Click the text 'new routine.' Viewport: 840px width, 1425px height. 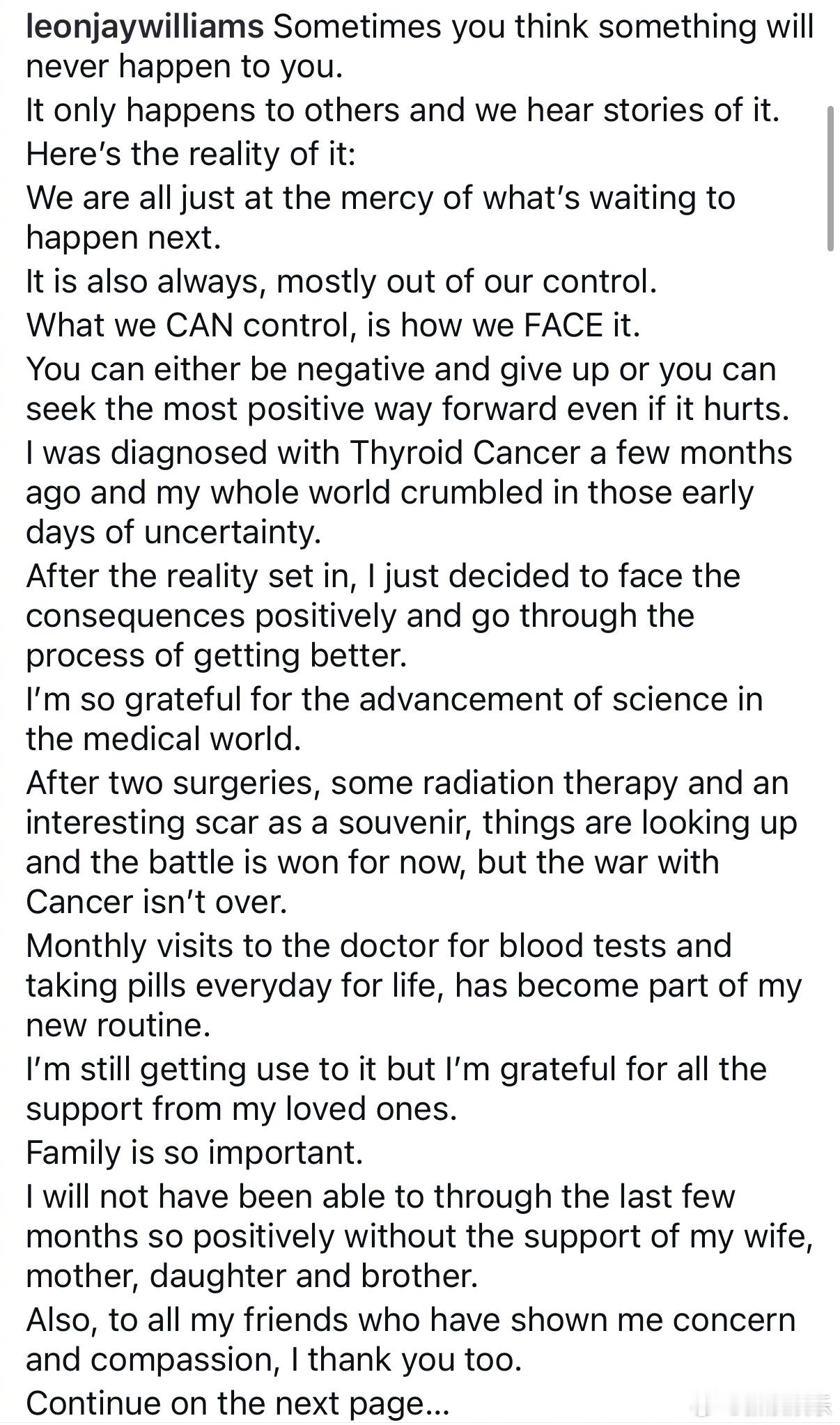[x=118, y=1025]
